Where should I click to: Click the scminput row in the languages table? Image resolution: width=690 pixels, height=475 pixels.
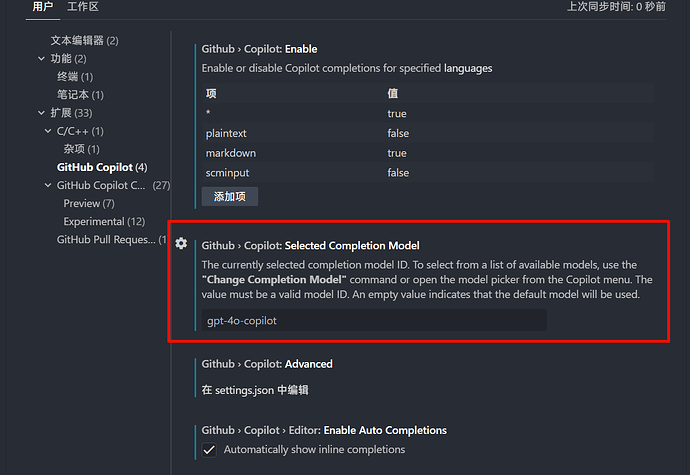pyautogui.click(x=427, y=173)
